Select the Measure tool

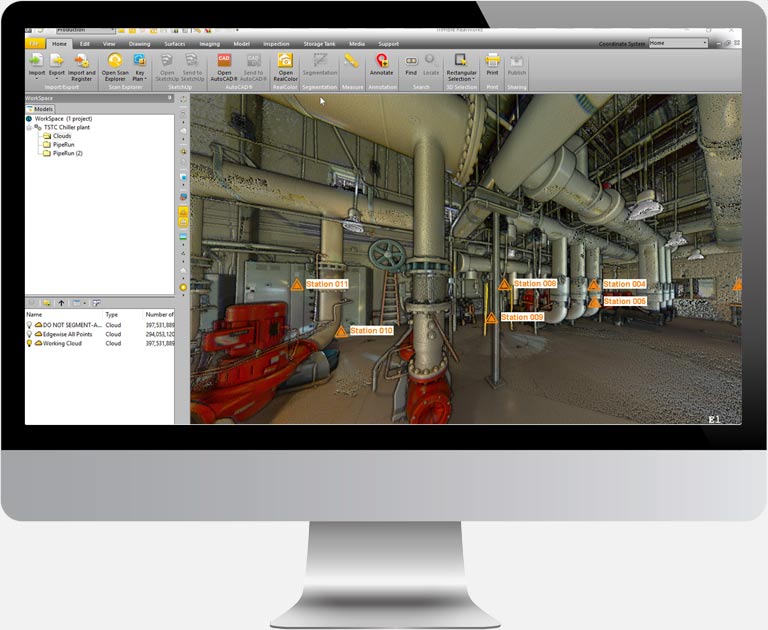coord(352,62)
